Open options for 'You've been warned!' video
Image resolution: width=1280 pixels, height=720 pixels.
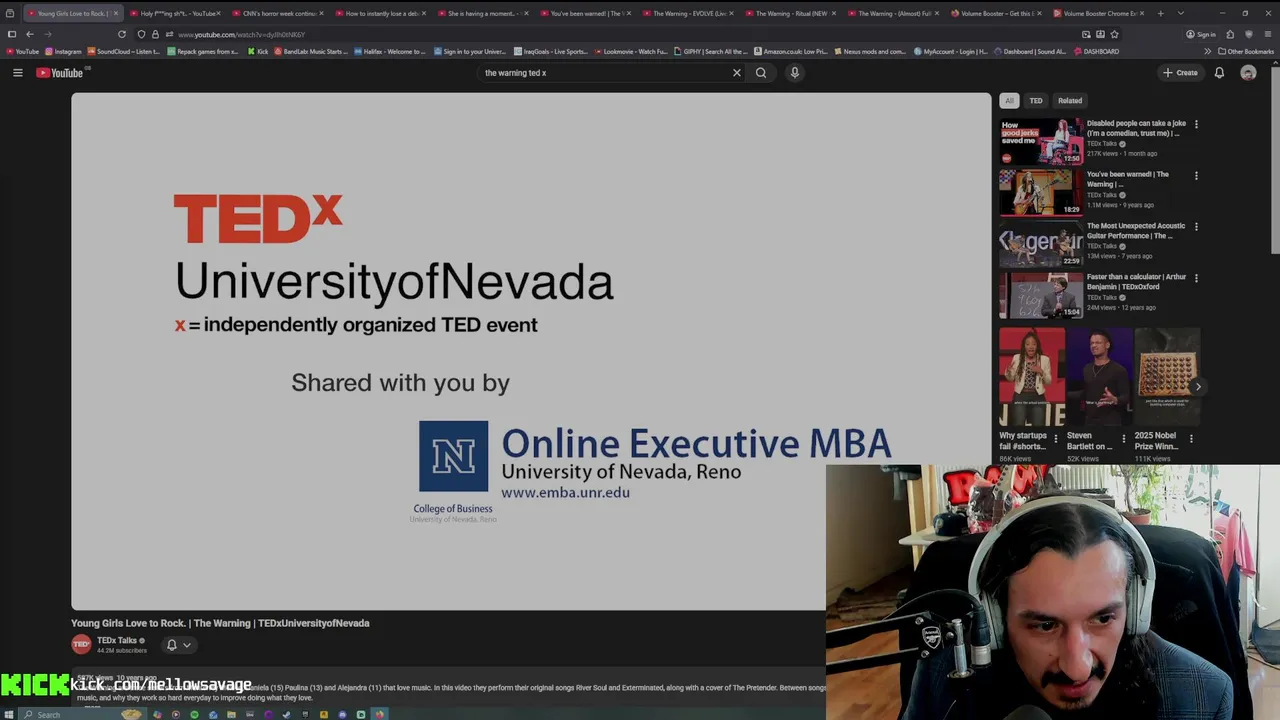coord(1196,176)
